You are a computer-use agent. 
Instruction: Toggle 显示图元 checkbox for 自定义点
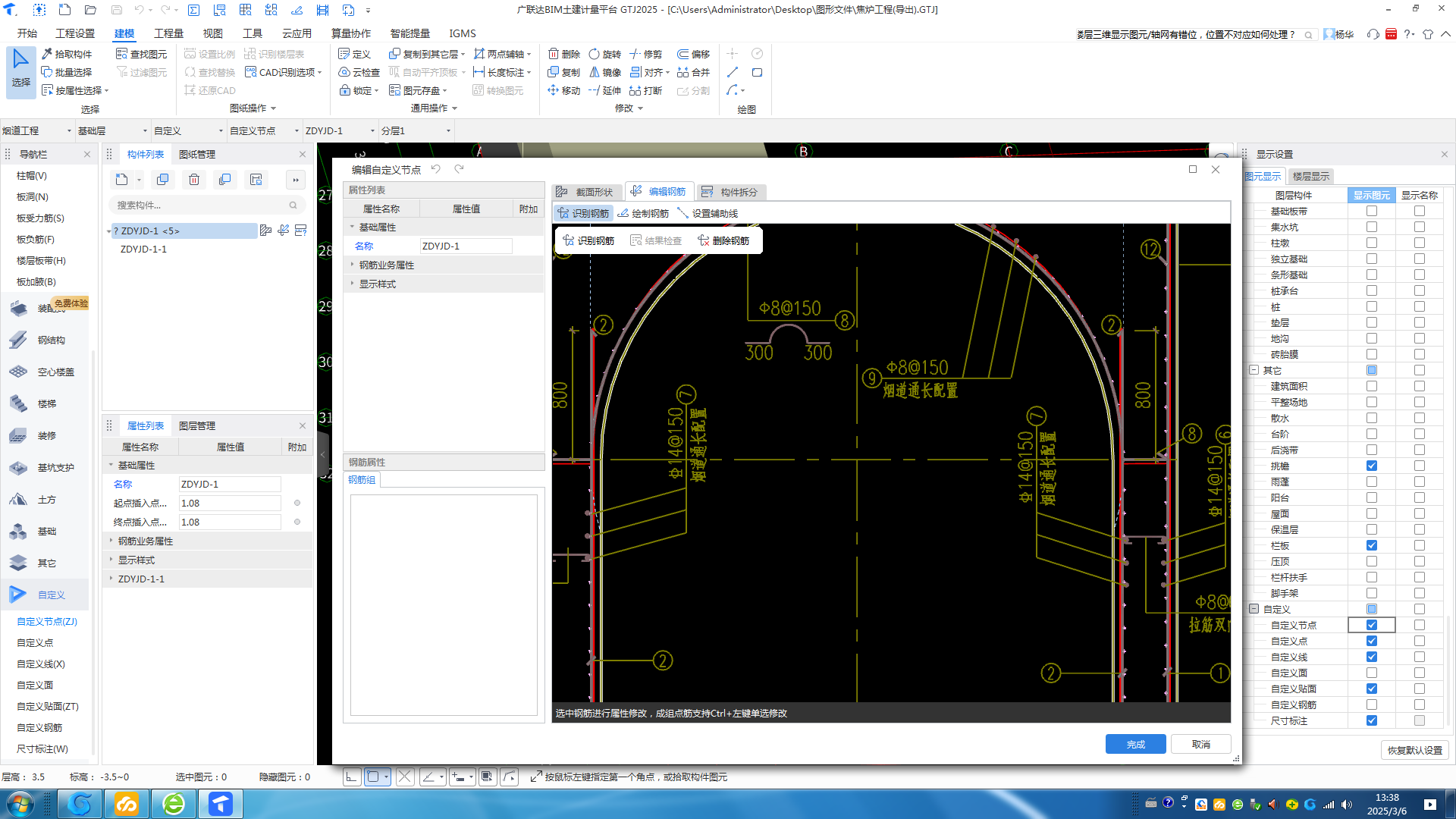click(1371, 641)
